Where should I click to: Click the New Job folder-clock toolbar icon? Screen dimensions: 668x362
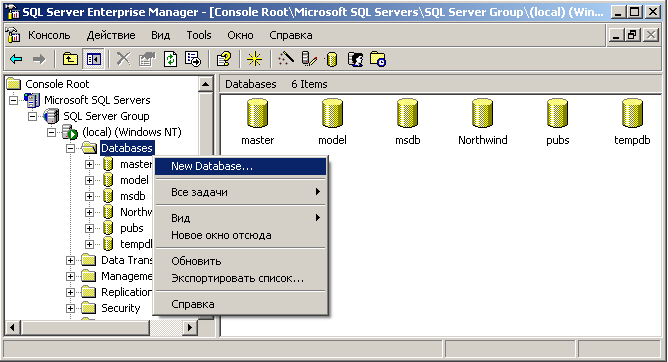pos(378,59)
